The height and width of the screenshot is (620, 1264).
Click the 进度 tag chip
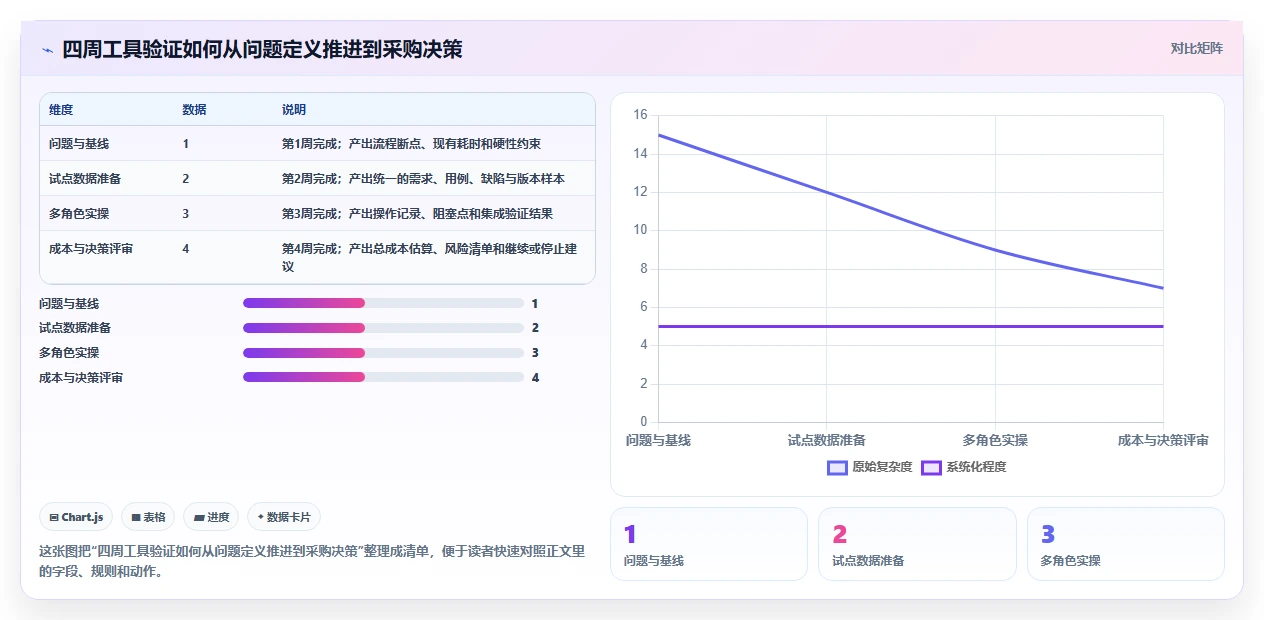click(211, 517)
